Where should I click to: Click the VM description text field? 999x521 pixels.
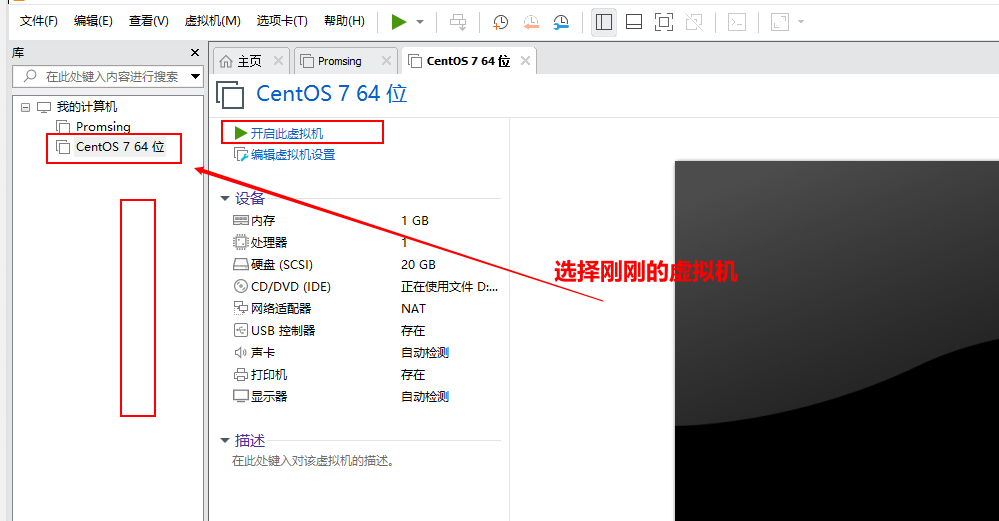point(313,460)
